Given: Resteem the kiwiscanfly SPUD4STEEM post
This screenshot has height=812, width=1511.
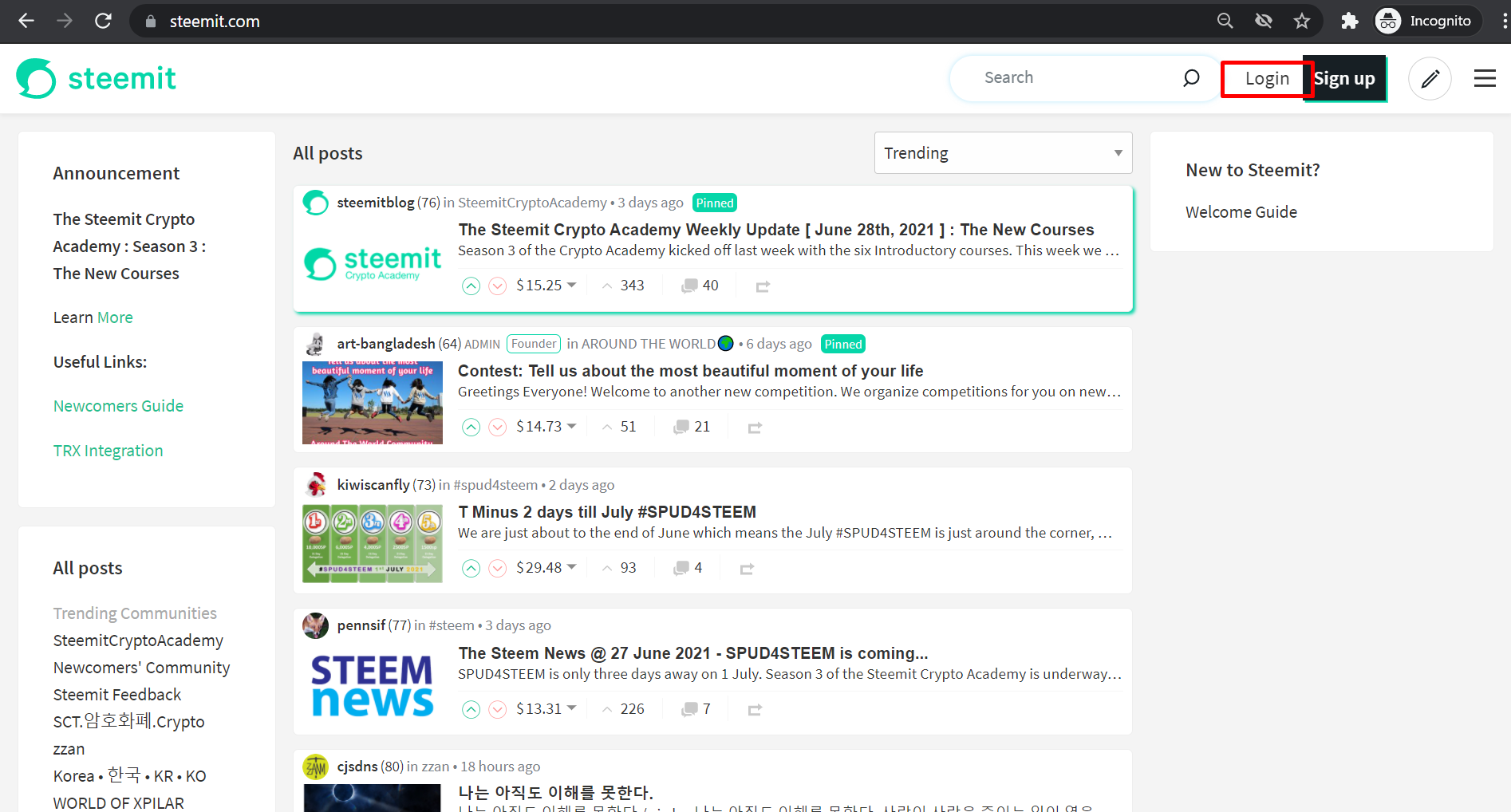Looking at the screenshot, I should click(x=747, y=569).
